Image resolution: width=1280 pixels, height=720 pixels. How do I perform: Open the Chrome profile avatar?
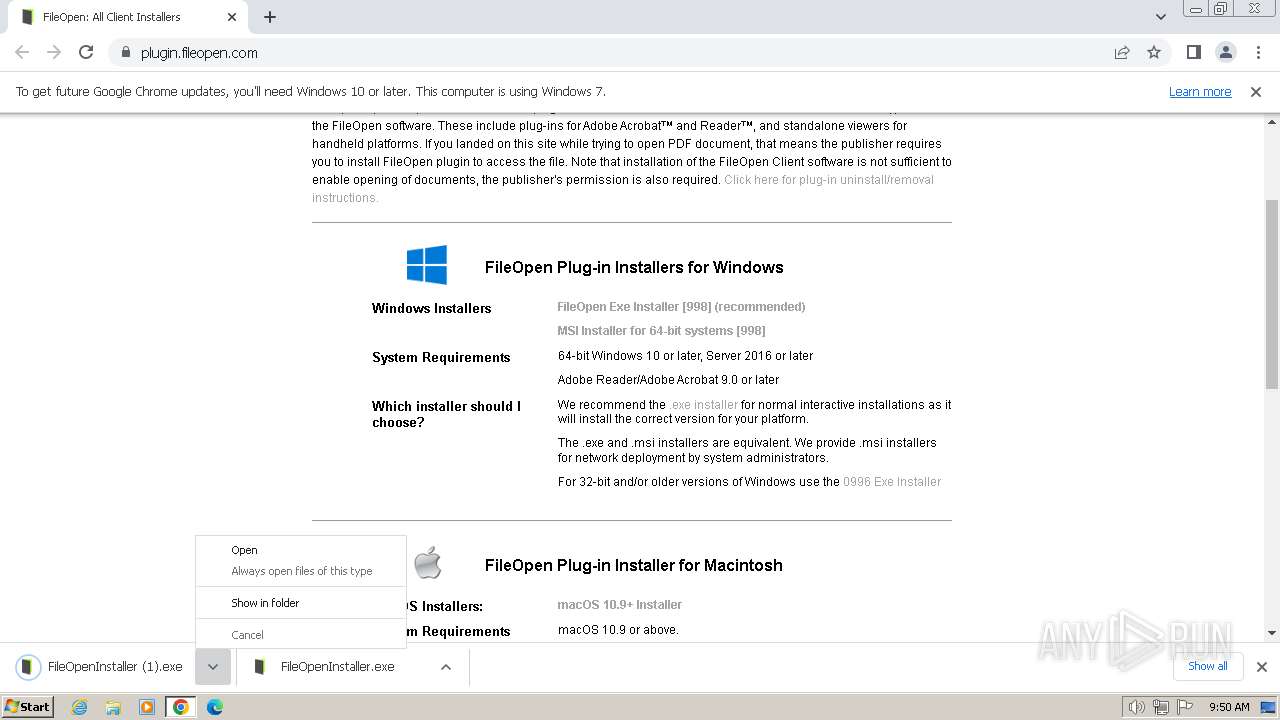(x=1225, y=53)
